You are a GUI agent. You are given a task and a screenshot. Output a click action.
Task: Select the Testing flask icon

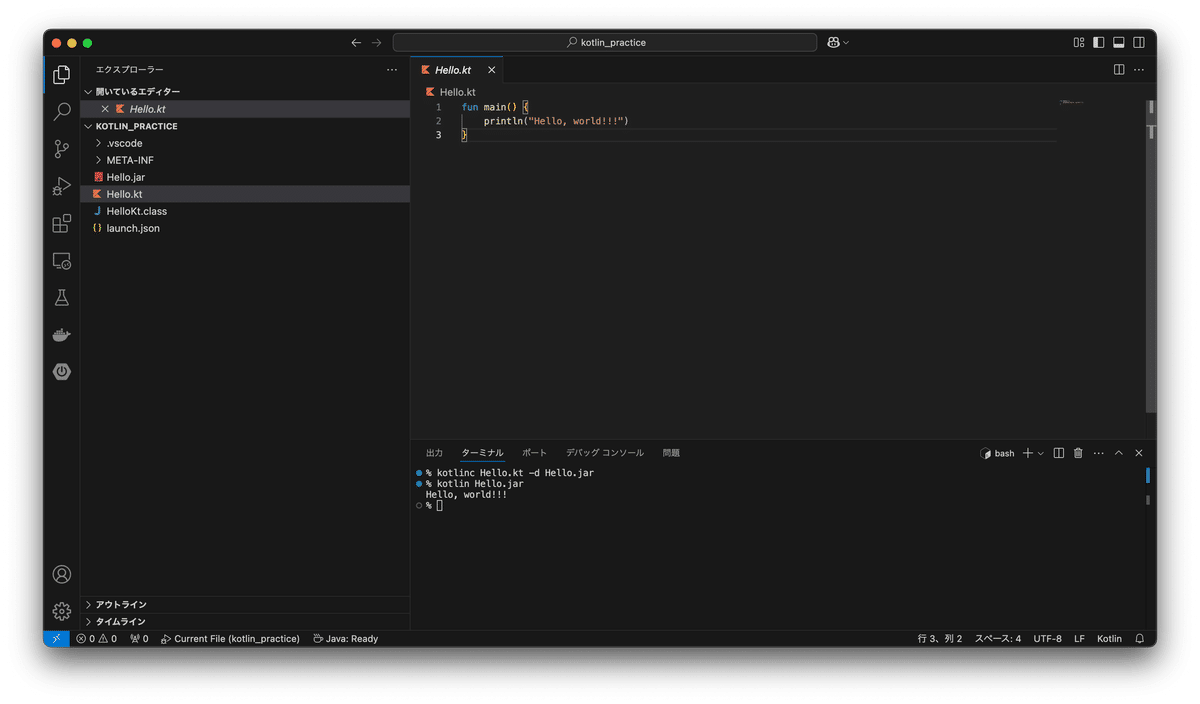tap(61, 297)
